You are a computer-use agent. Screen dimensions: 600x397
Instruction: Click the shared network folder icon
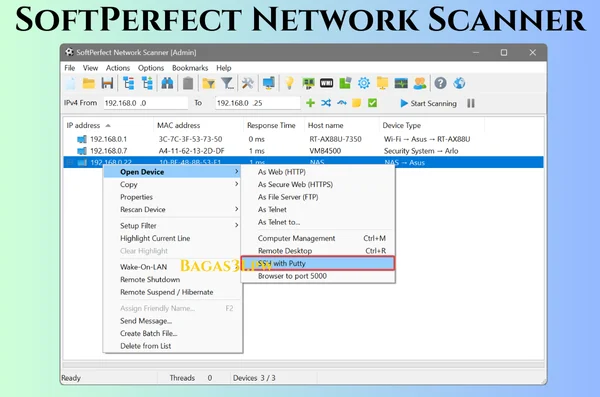pyautogui.click(x=382, y=83)
